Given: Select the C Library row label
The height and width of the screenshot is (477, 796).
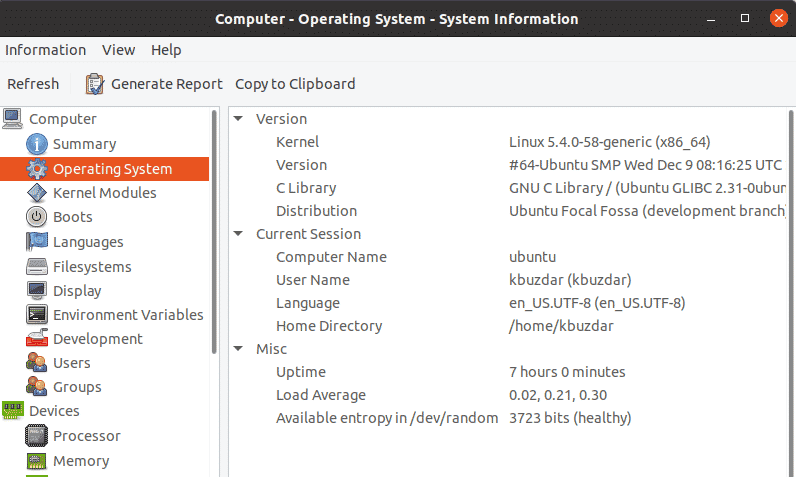Looking at the screenshot, I should point(306,188).
